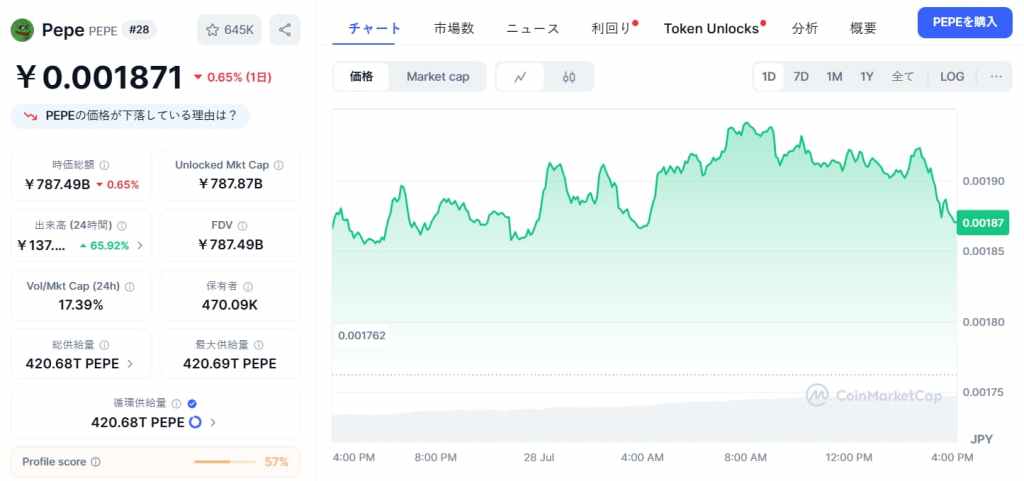Click the share icon button
1024x481 pixels.
pyautogui.click(x=285, y=30)
